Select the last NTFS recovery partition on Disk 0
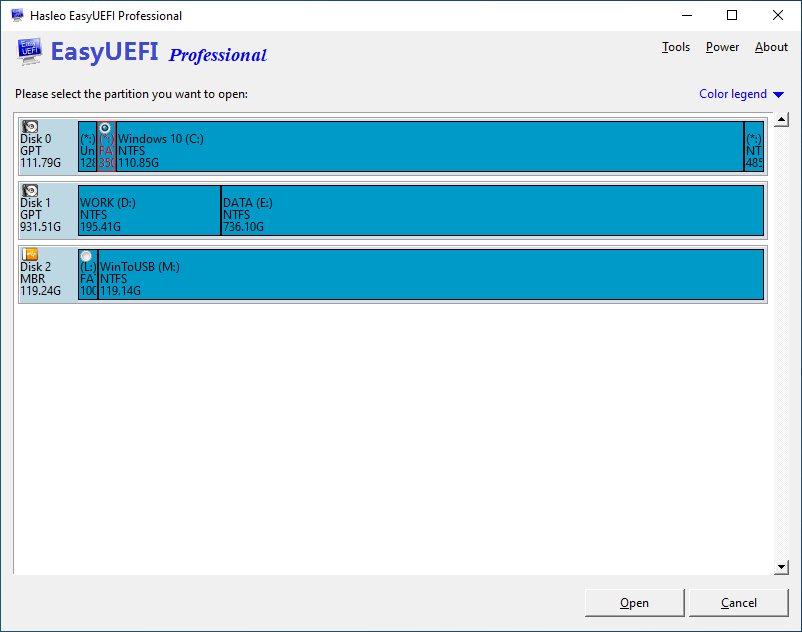 click(754, 146)
